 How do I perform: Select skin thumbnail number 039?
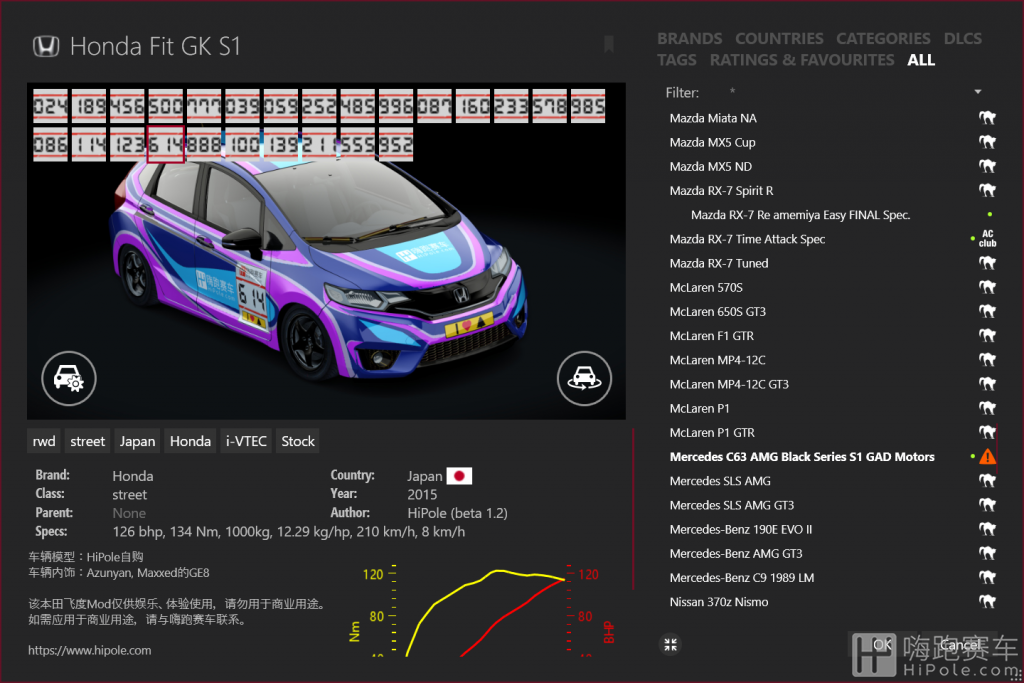(242, 106)
